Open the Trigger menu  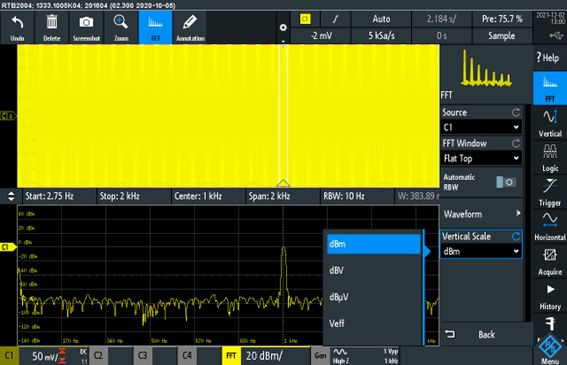550,192
